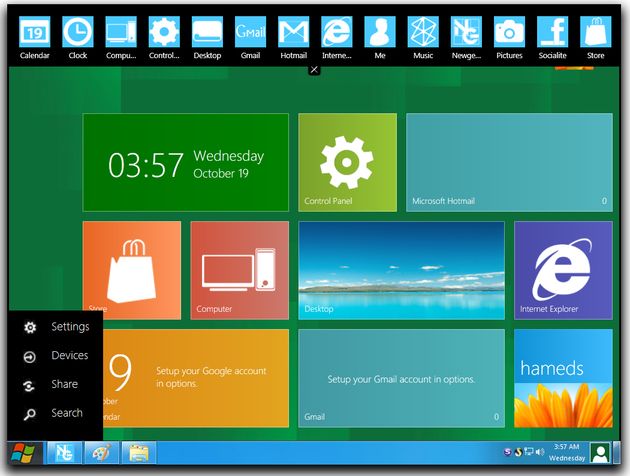
Task: Click the purple S tray icon
Action: click(507, 452)
